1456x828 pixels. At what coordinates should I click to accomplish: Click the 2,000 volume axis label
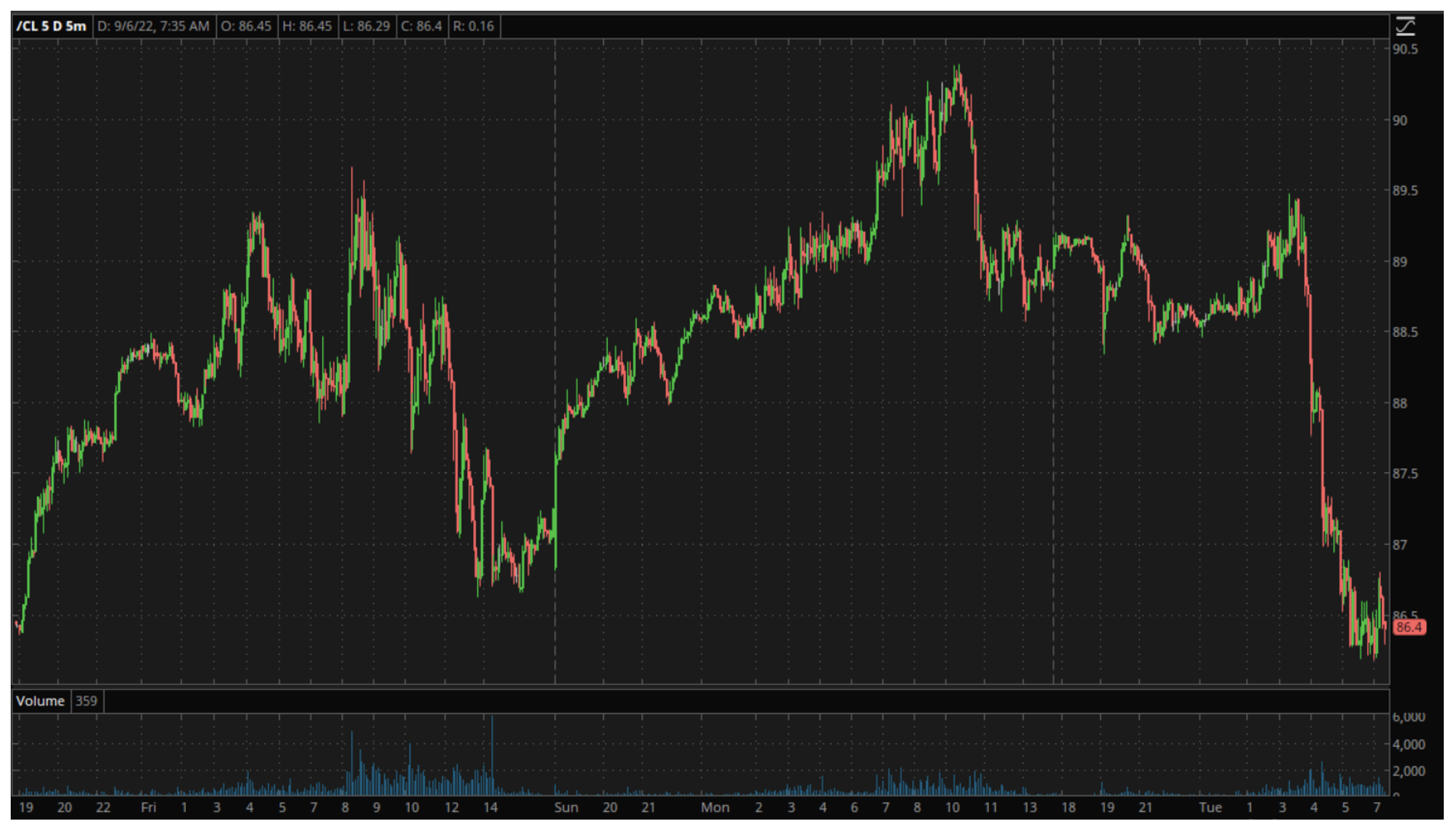(x=1409, y=771)
